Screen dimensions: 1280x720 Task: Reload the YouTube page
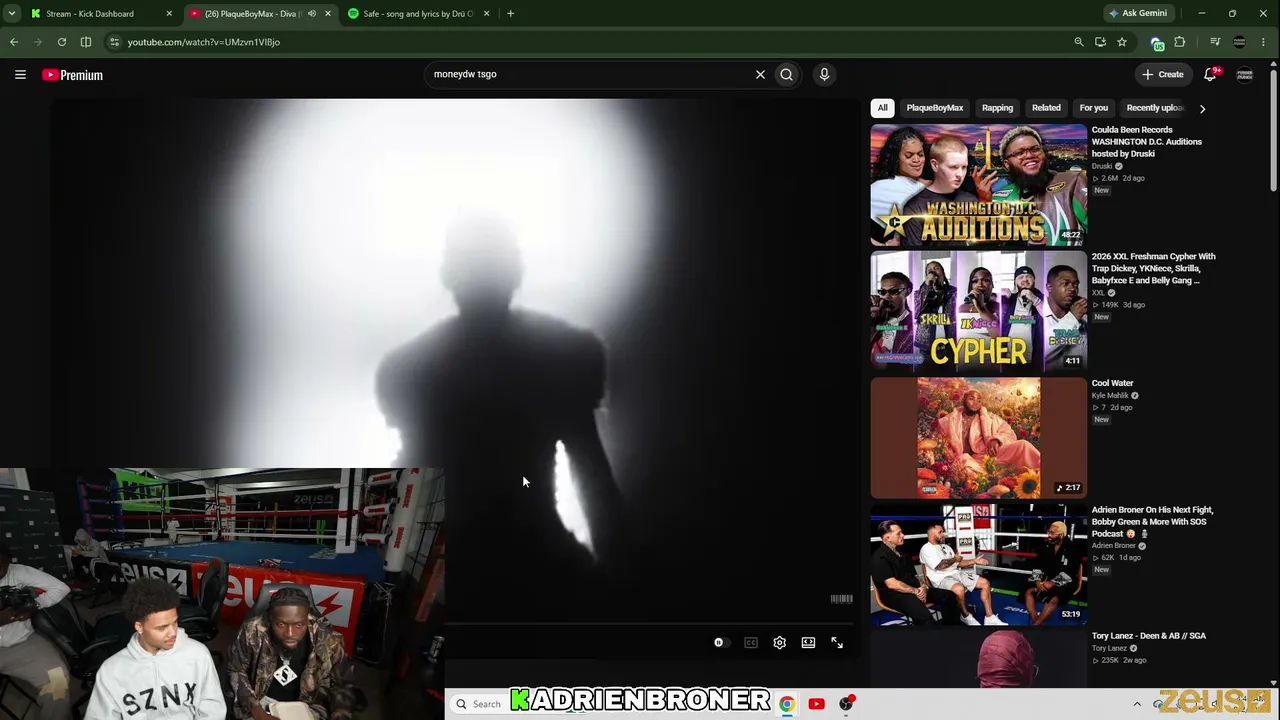[x=62, y=42]
